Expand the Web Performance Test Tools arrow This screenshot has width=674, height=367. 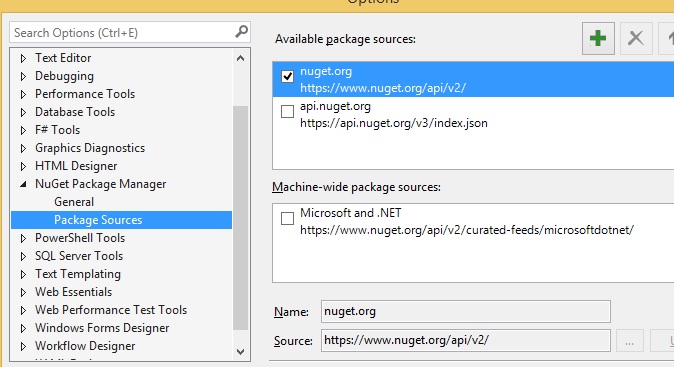(x=23, y=310)
